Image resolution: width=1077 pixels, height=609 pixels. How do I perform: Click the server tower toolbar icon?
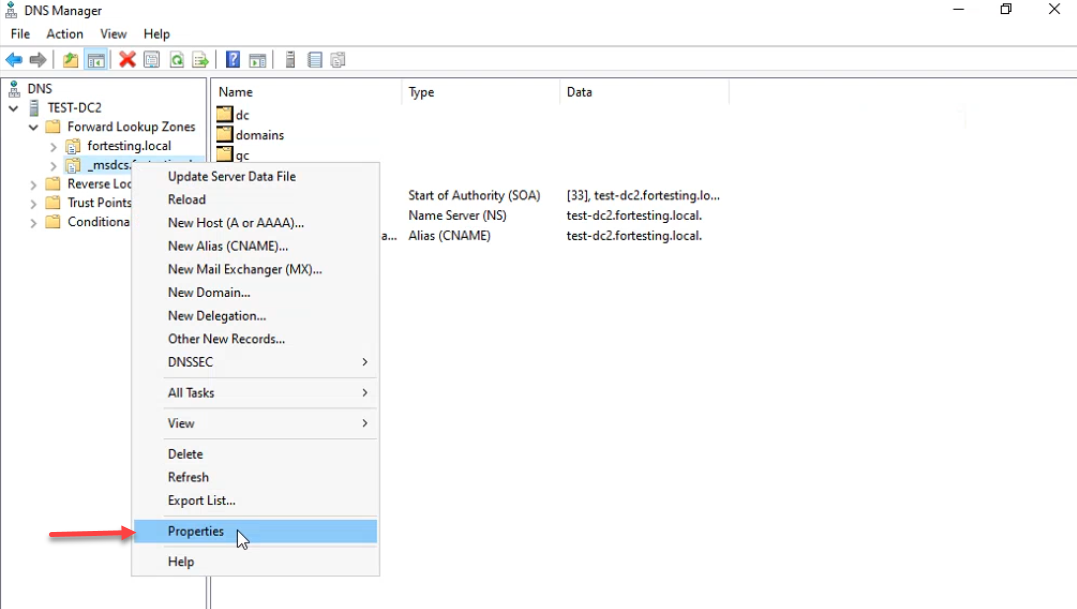pyautogui.click(x=290, y=60)
